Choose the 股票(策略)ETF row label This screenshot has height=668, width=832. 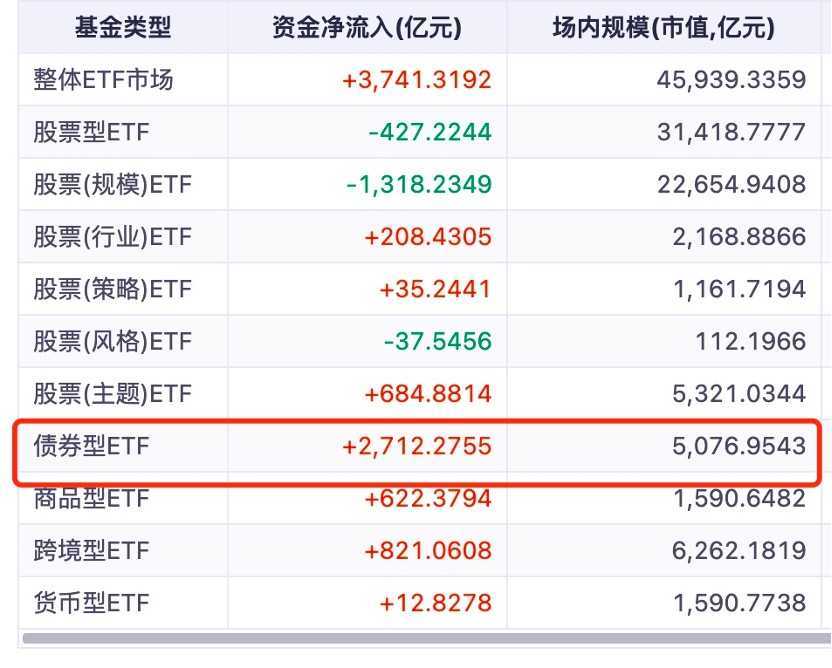click(x=112, y=290)
